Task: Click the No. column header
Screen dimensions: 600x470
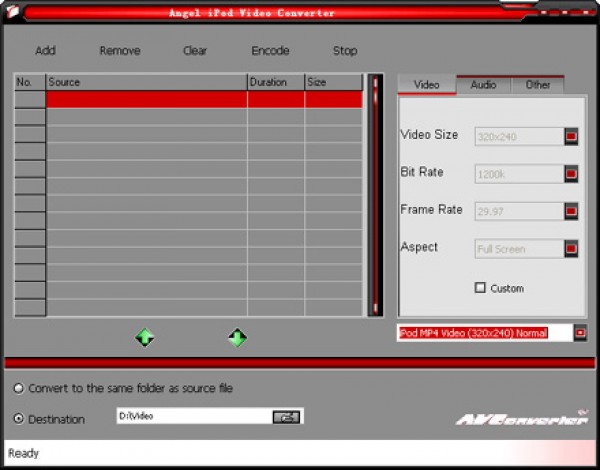Action: point(30,82)
